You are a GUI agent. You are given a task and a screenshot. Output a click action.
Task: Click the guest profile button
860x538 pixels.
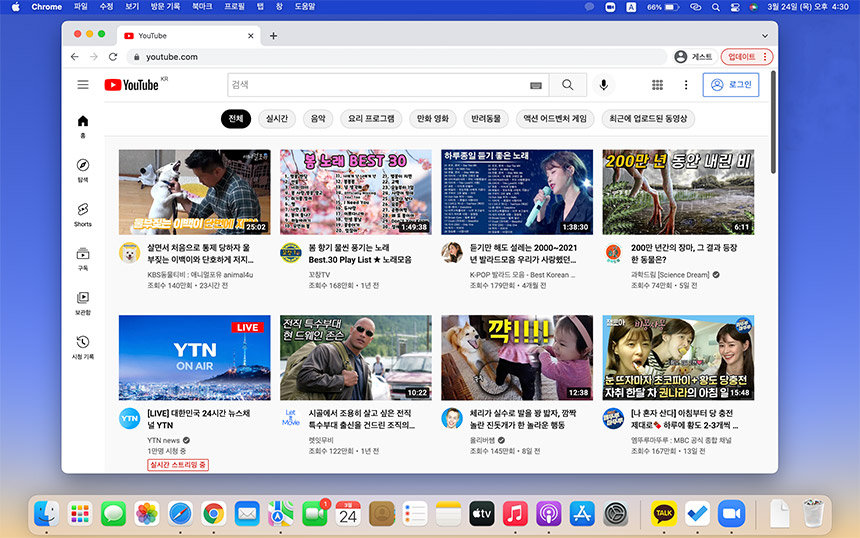(x=694, y=56)
